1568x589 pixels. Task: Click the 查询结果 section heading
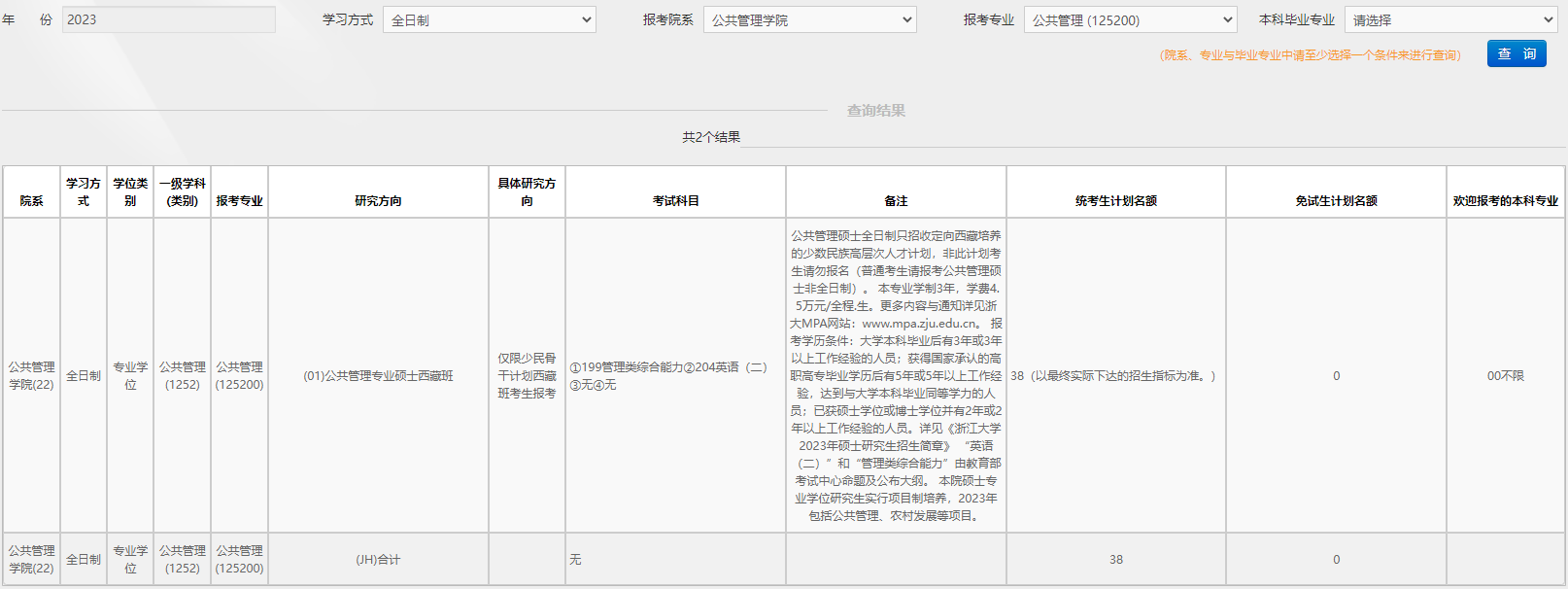[x=875, y=111]
